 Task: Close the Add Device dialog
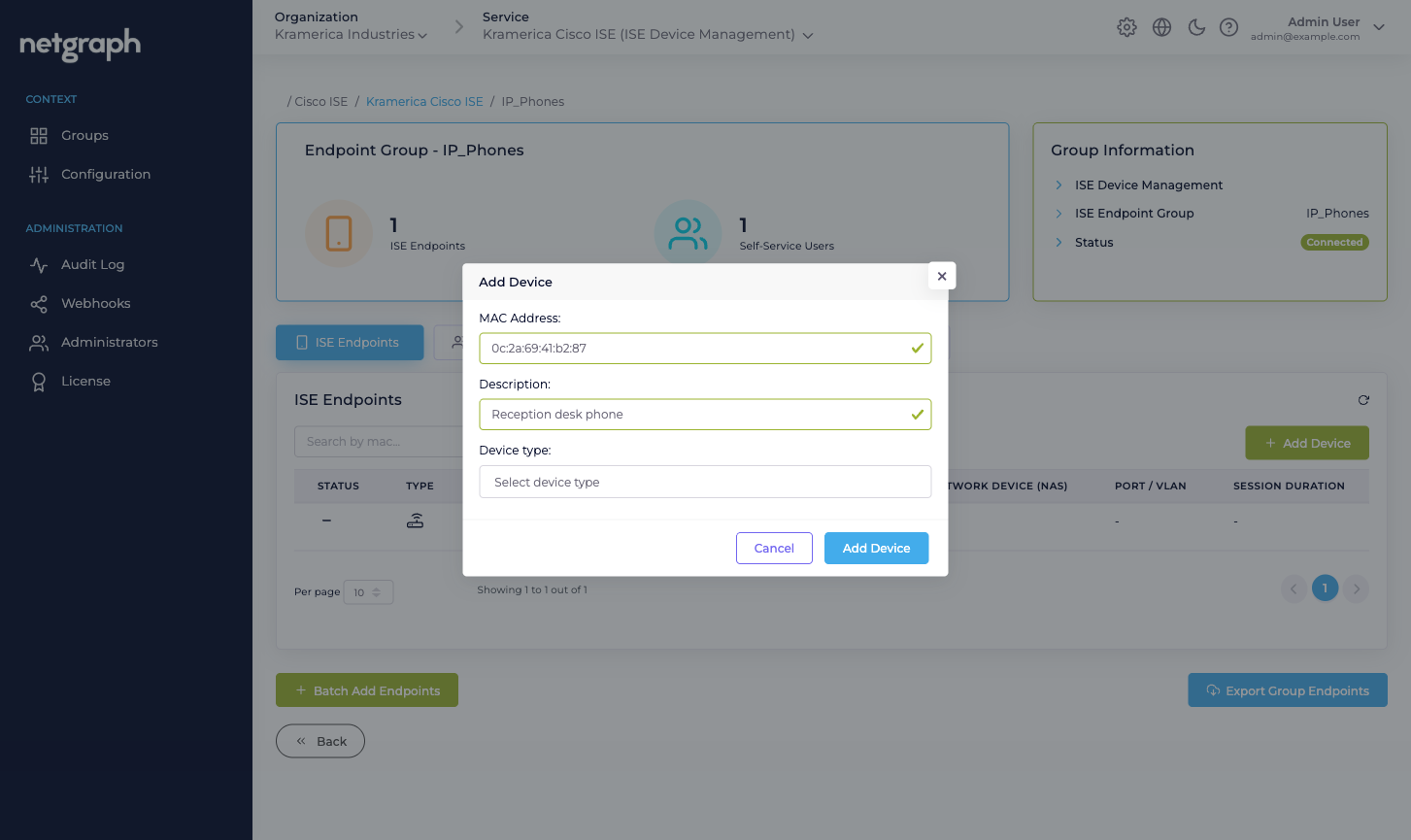click(942, 276)
